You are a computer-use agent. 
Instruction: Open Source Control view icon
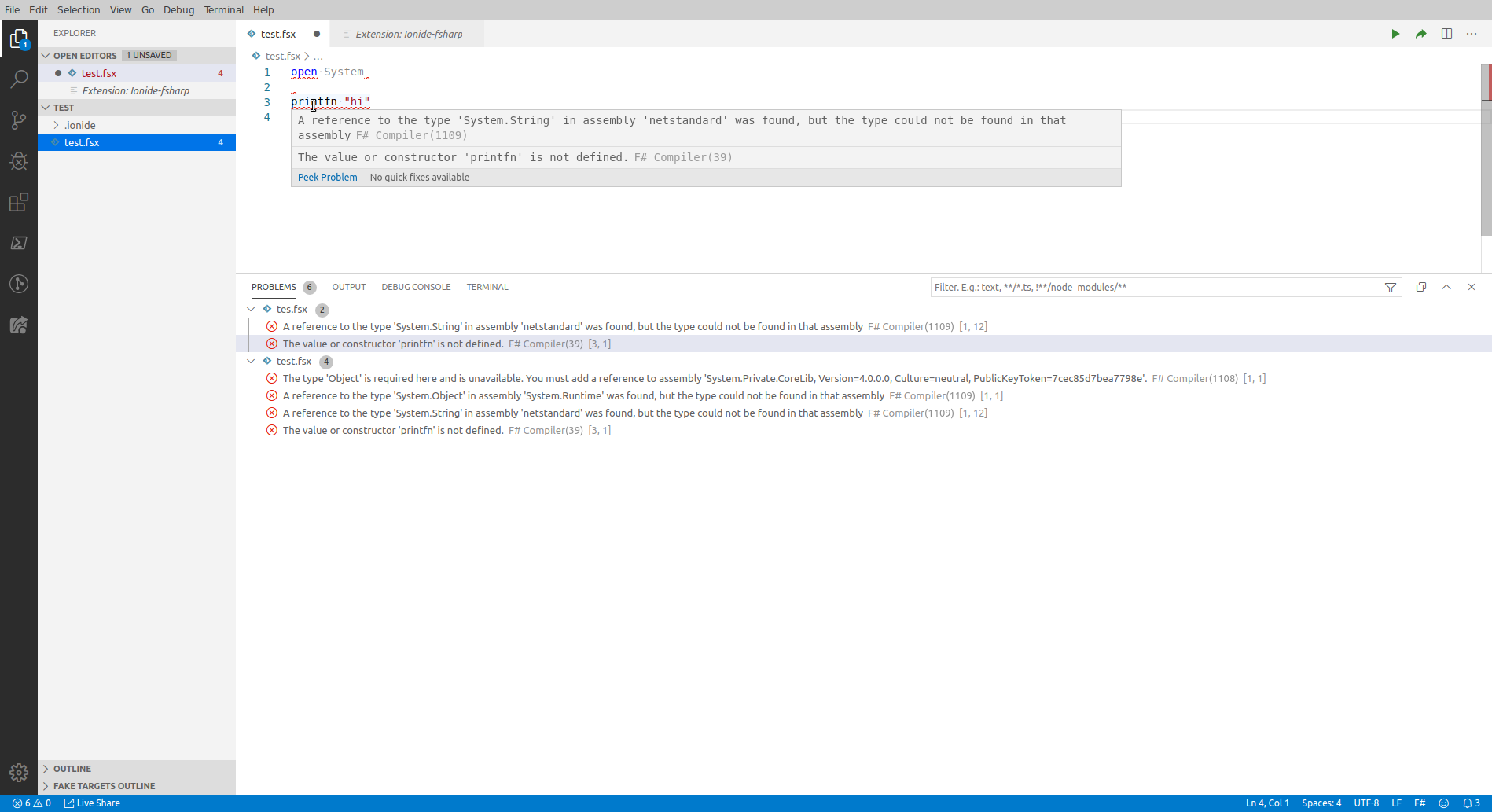tap(19, 120)
